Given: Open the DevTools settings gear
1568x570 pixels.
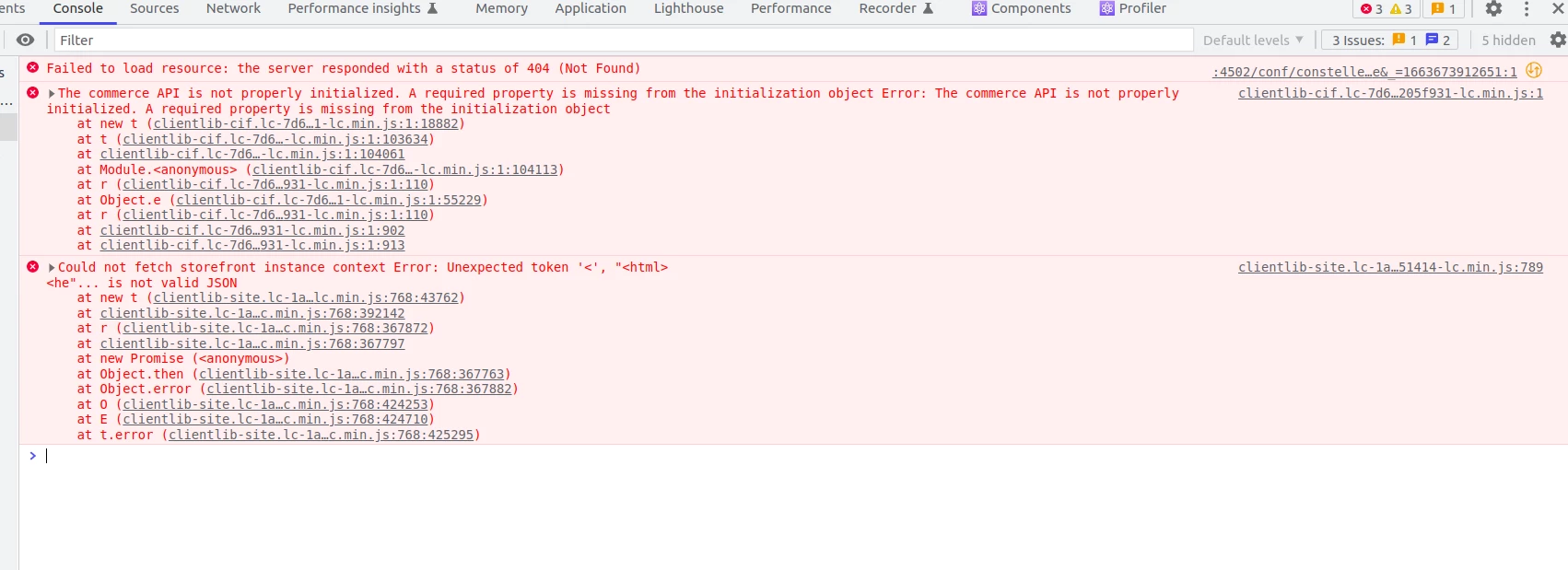Looking at the screenshot, I should tap(1493, 8).
